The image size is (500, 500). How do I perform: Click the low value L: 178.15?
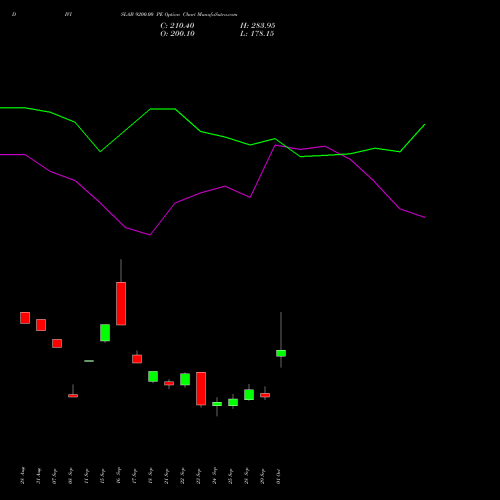pos(257,34)
